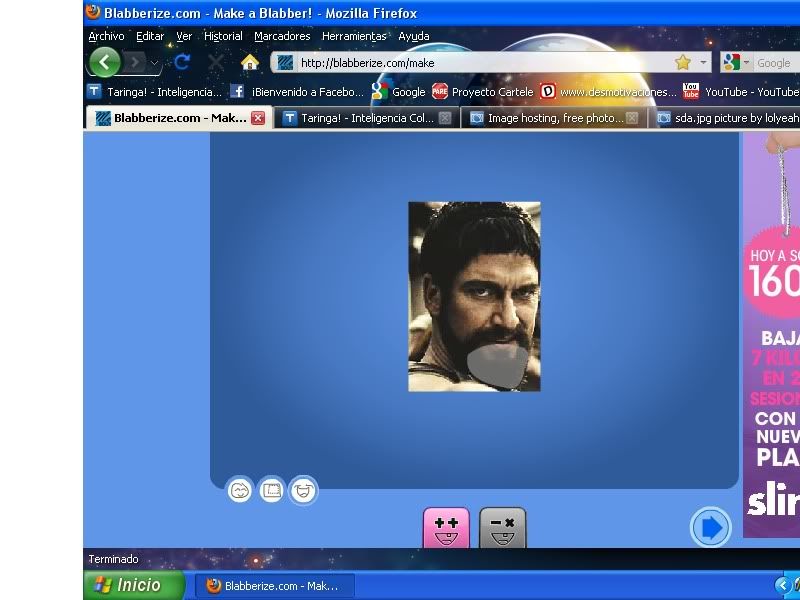
Task: Open the YouTube bookmark
Action: tap(741, 92)
